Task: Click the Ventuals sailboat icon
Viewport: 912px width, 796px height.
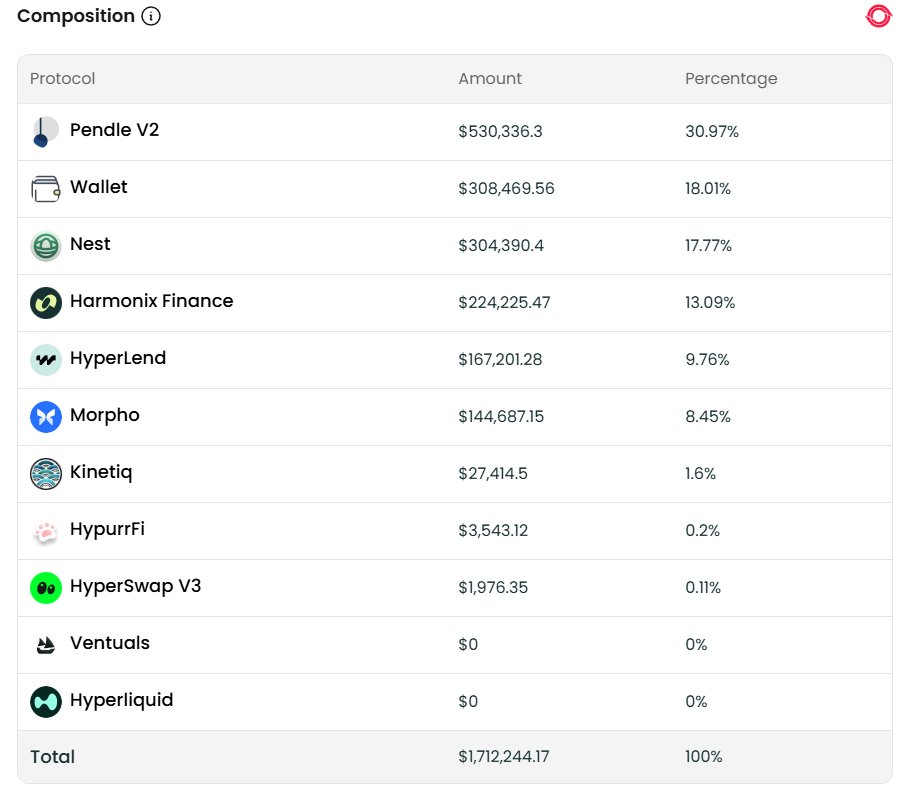Action: click(45, 645)
